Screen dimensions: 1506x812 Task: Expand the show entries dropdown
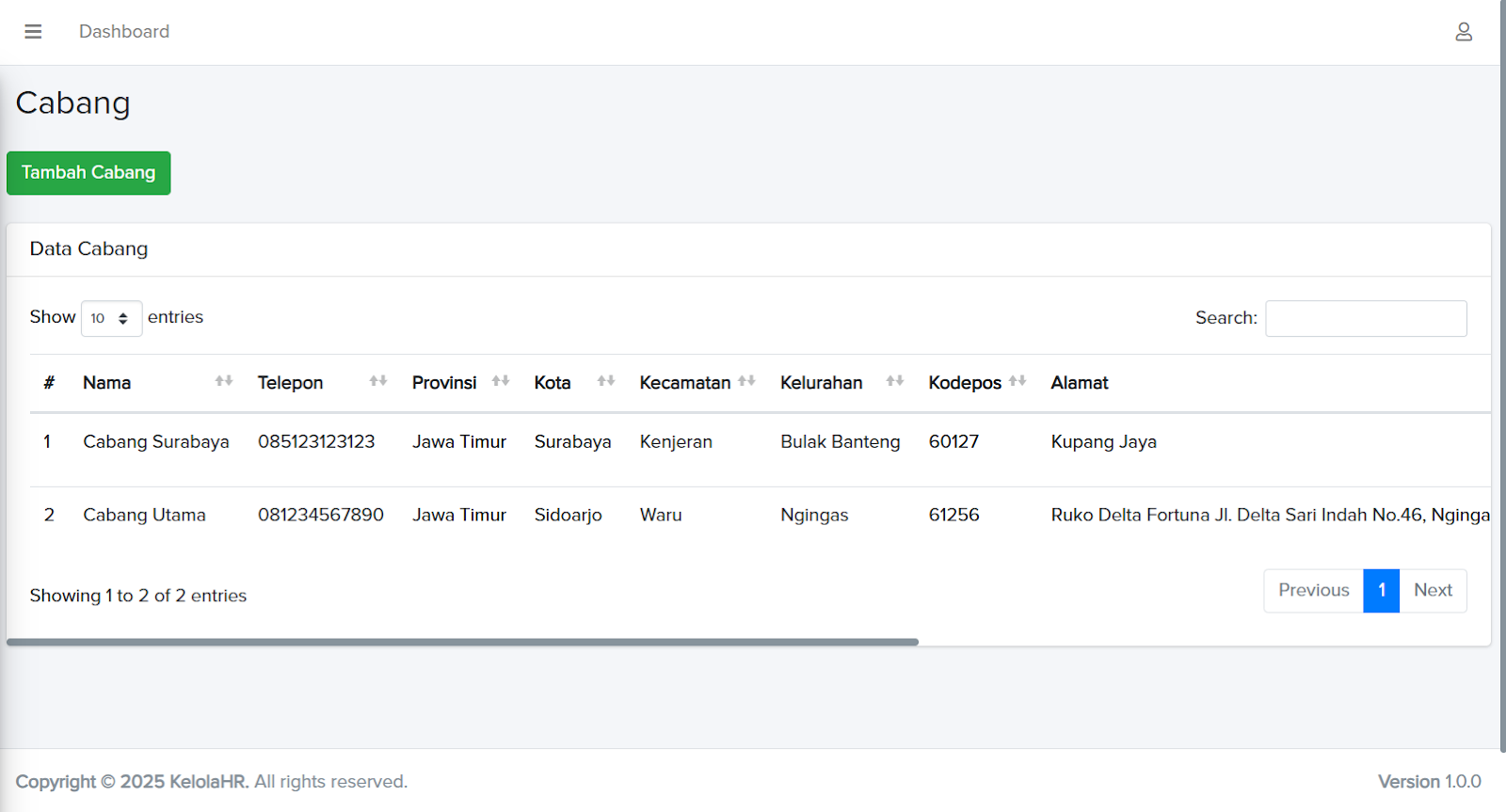111,319
